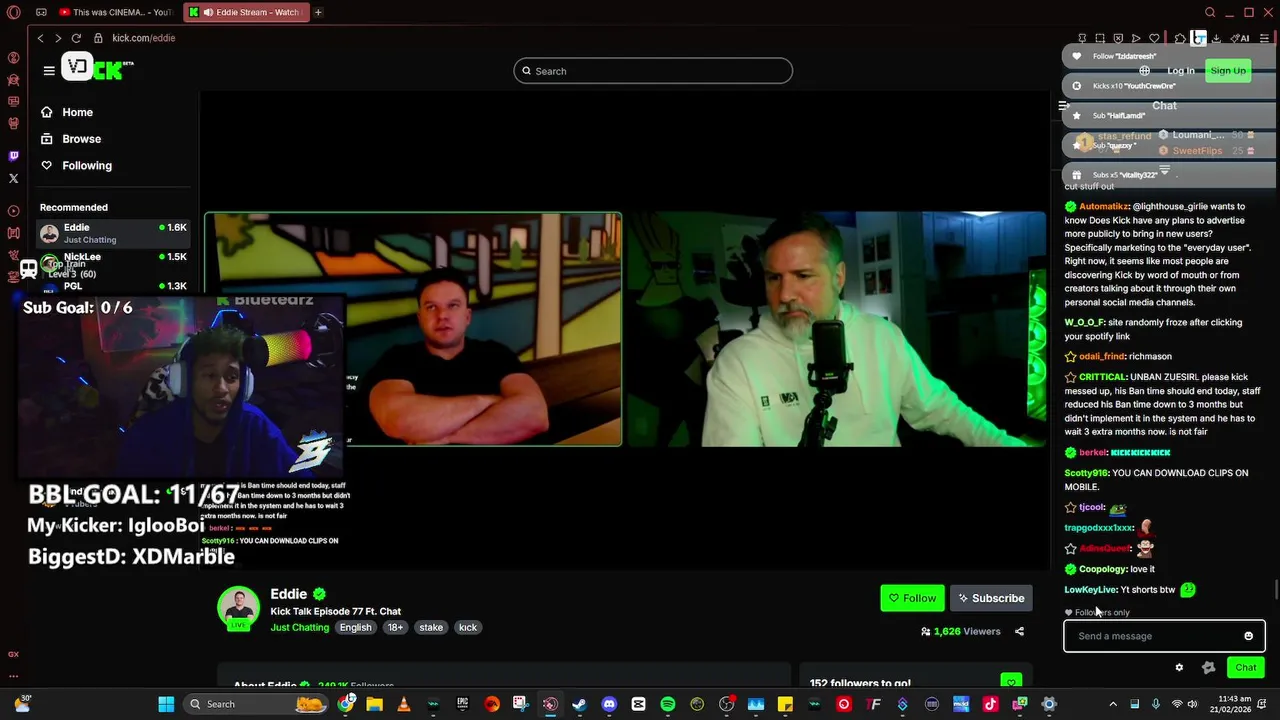1280x720 pixels.
Task: Open new browser tab with plus
Action: 318,12
